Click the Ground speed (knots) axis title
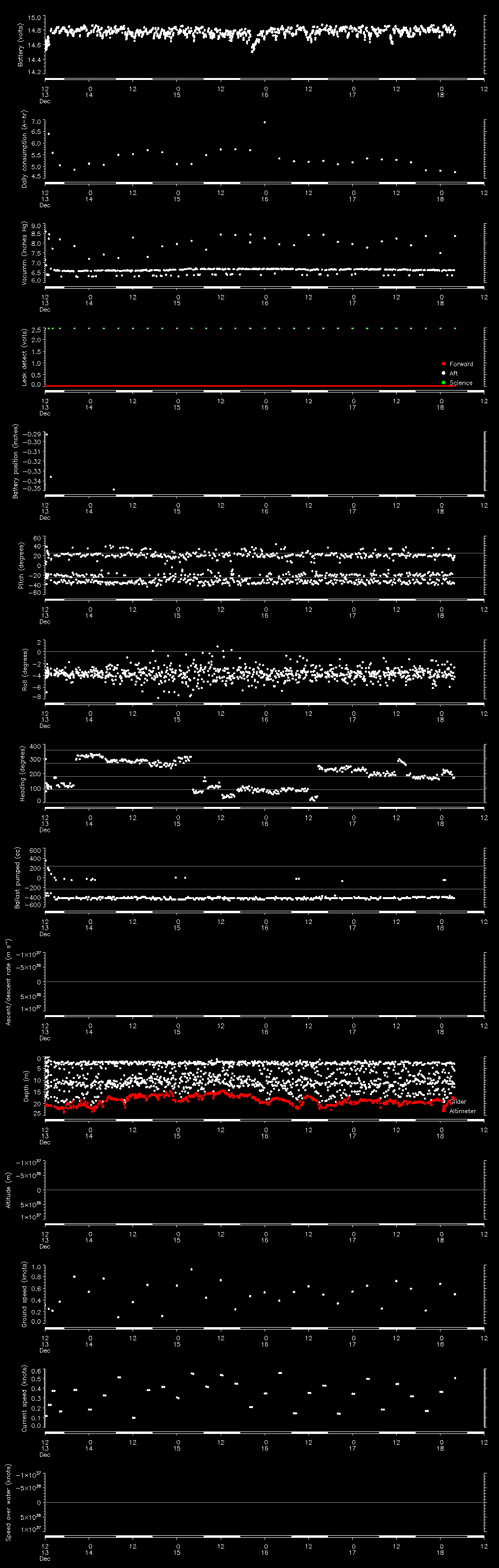 [24, 1294]
